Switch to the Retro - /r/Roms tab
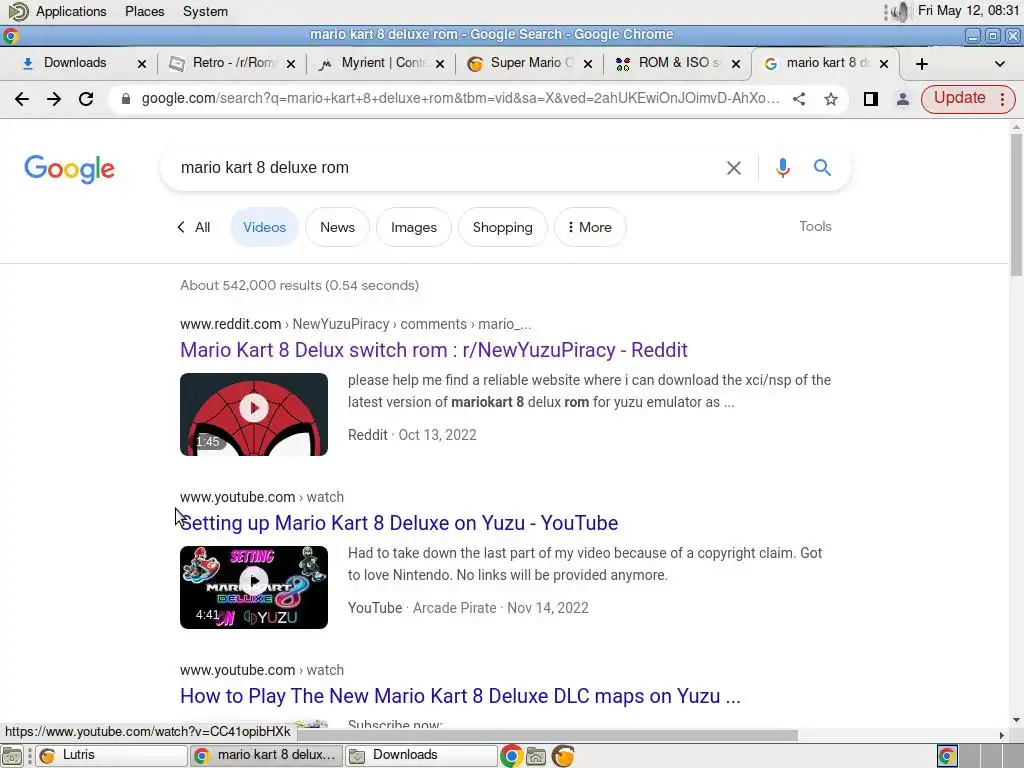This screenshot has width=1024, height=768. pyautogui.click(x=232, y=63)
